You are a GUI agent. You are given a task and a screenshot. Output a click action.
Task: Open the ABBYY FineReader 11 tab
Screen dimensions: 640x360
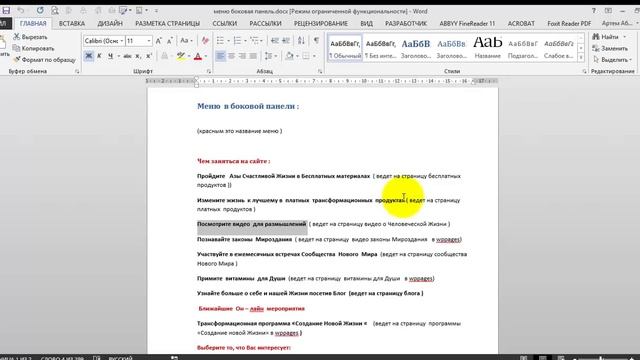coord(467,24)
